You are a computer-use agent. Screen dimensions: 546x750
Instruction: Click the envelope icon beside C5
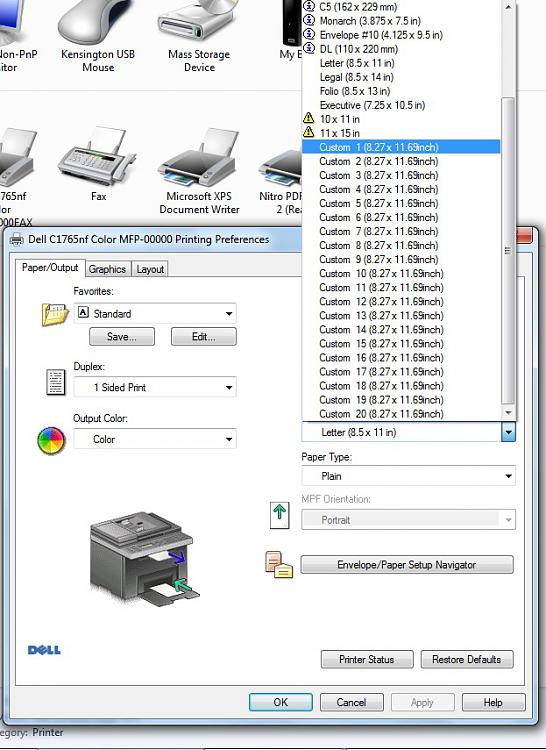[x=309, y=6]
